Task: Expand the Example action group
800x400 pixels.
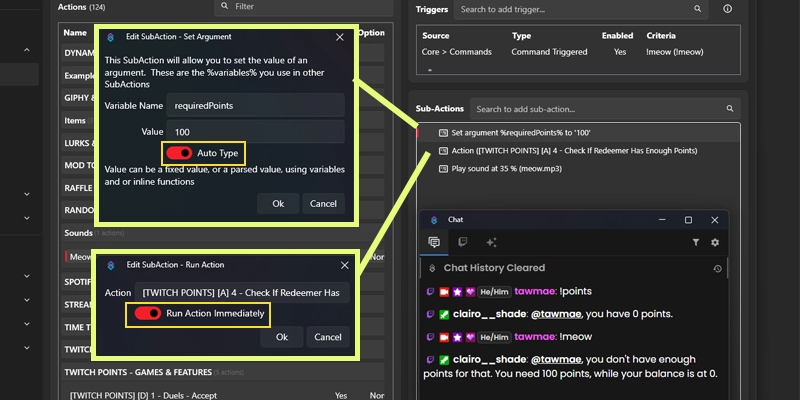Action: [x=80, y=76]
